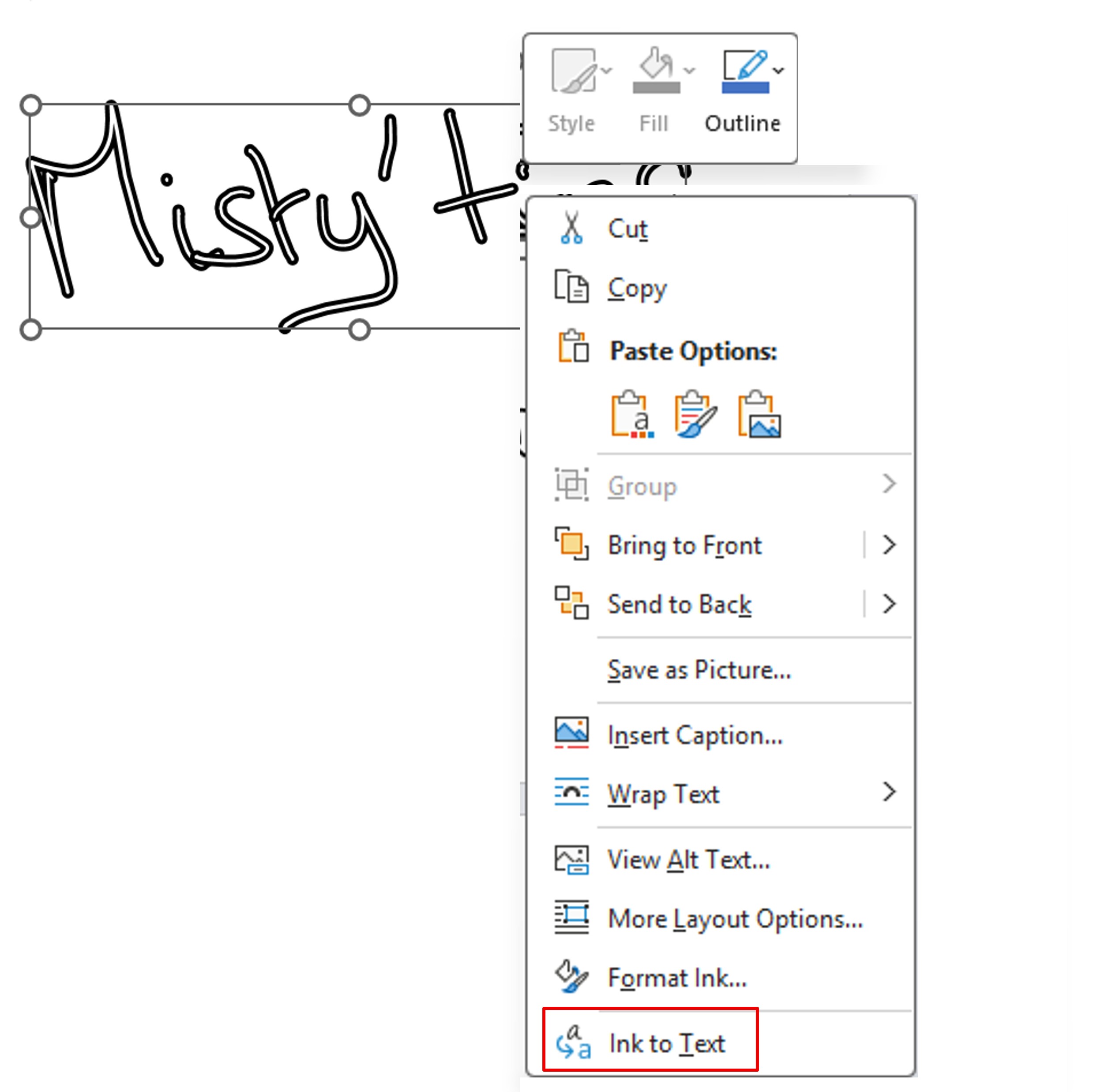The width and height of the screenshot is (1097, 1092).
Task: Choose Copy from the context menu
Action: point(721,289)
